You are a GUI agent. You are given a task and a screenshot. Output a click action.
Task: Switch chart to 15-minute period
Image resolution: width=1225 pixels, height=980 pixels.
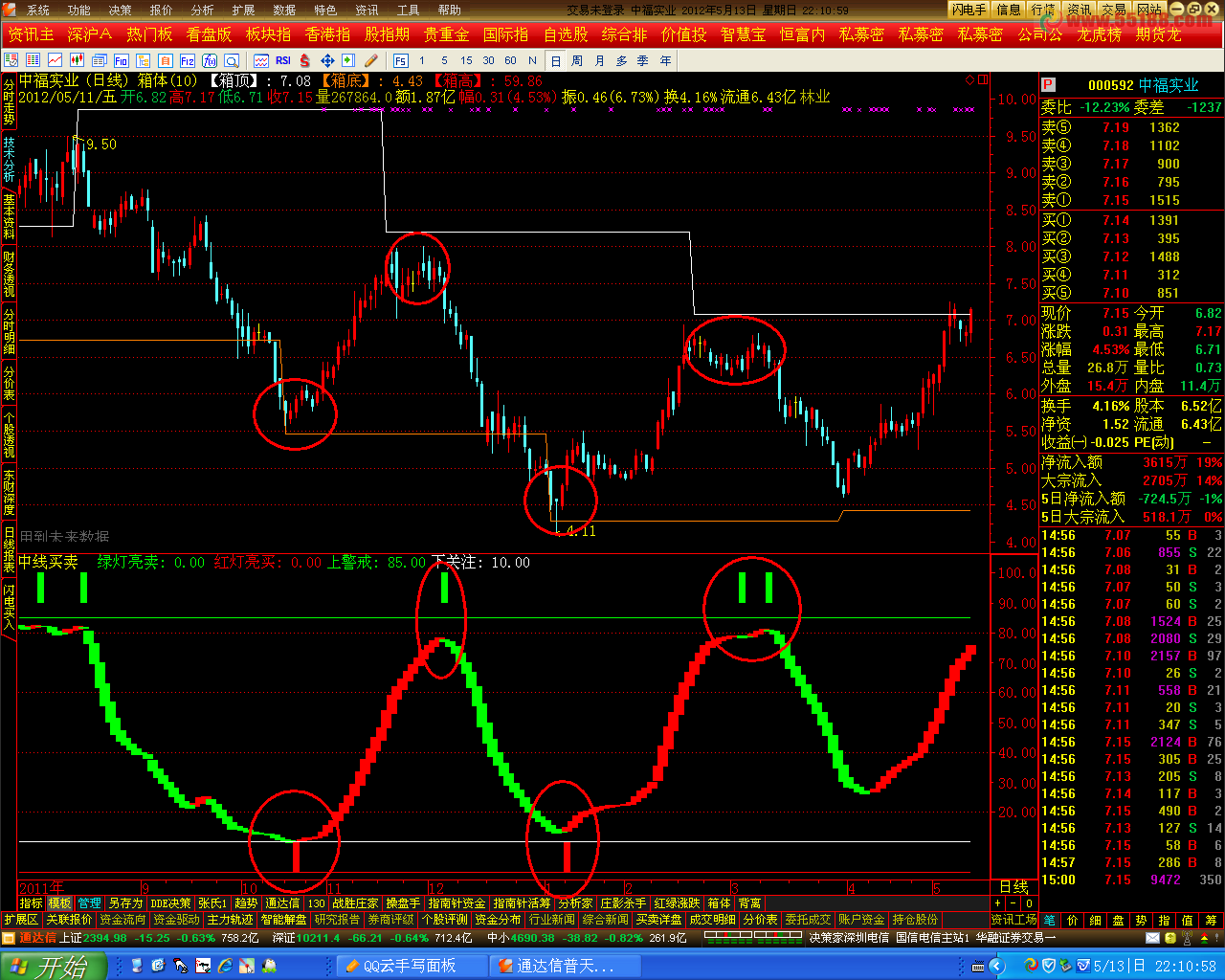(466, 60)
